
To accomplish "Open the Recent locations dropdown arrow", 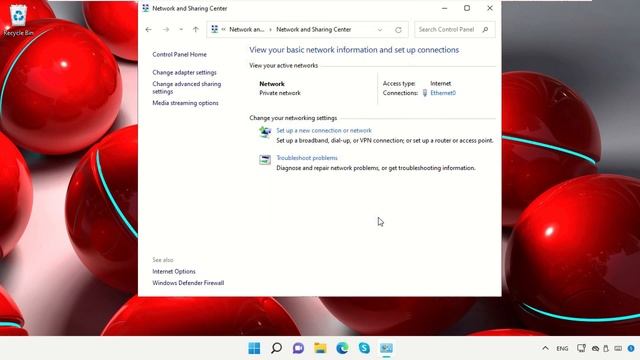I will coord(181,29).
